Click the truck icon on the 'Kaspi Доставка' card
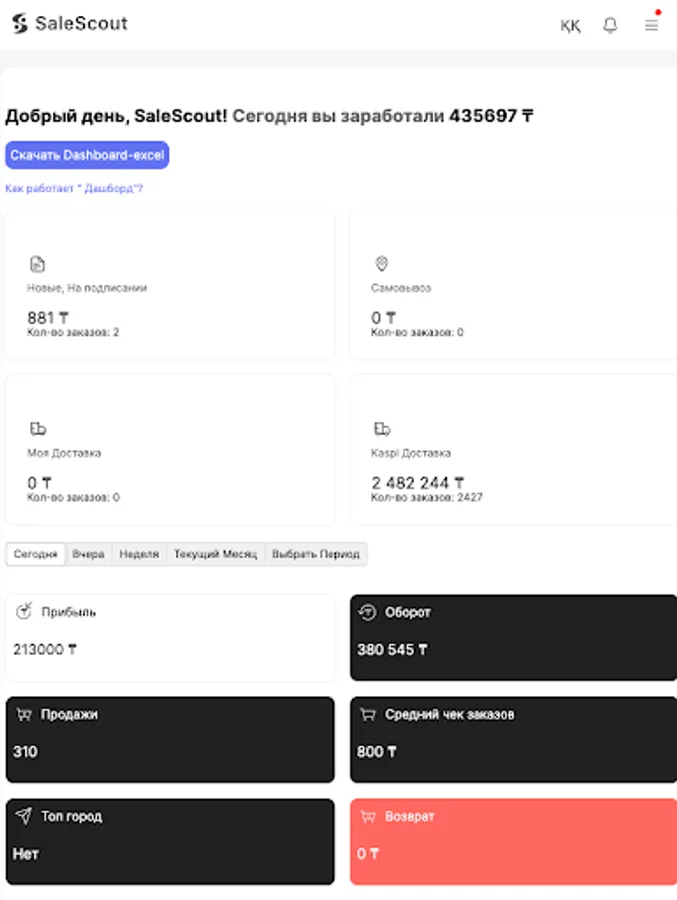This screenshot has height=900, width=677. coord(379,428)
